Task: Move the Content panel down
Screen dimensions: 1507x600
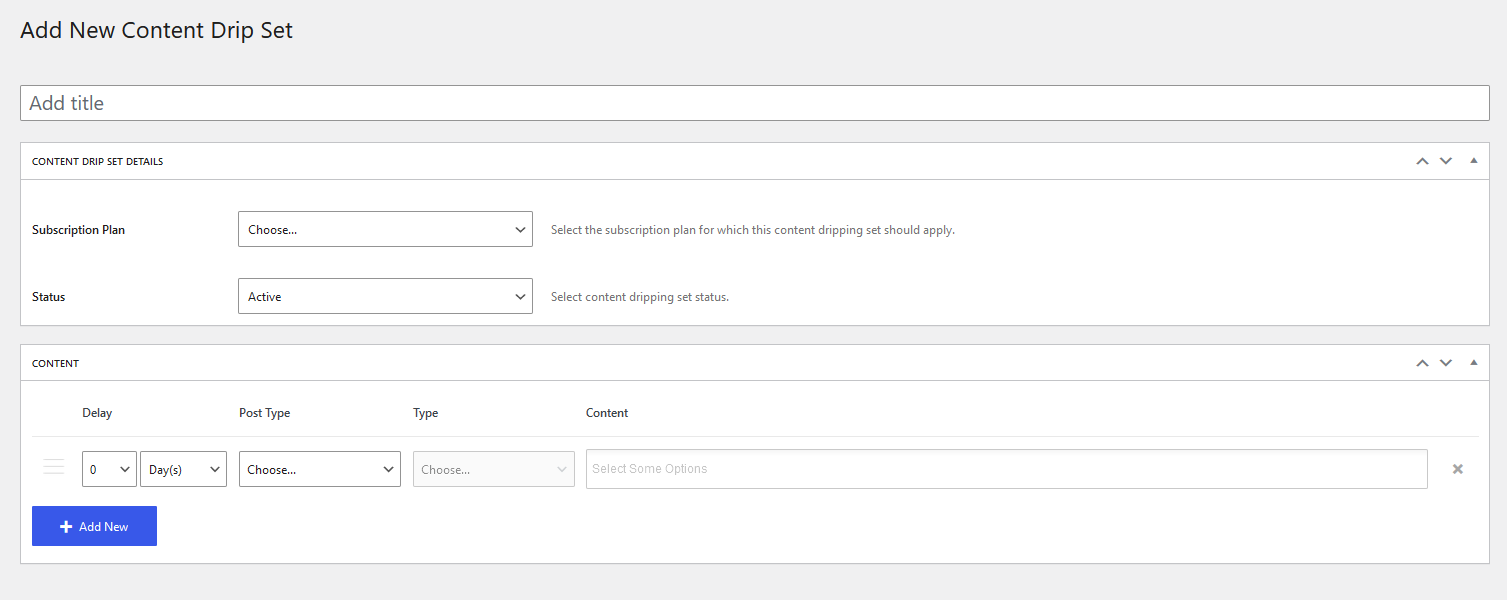Action: tap(1446, 363)
